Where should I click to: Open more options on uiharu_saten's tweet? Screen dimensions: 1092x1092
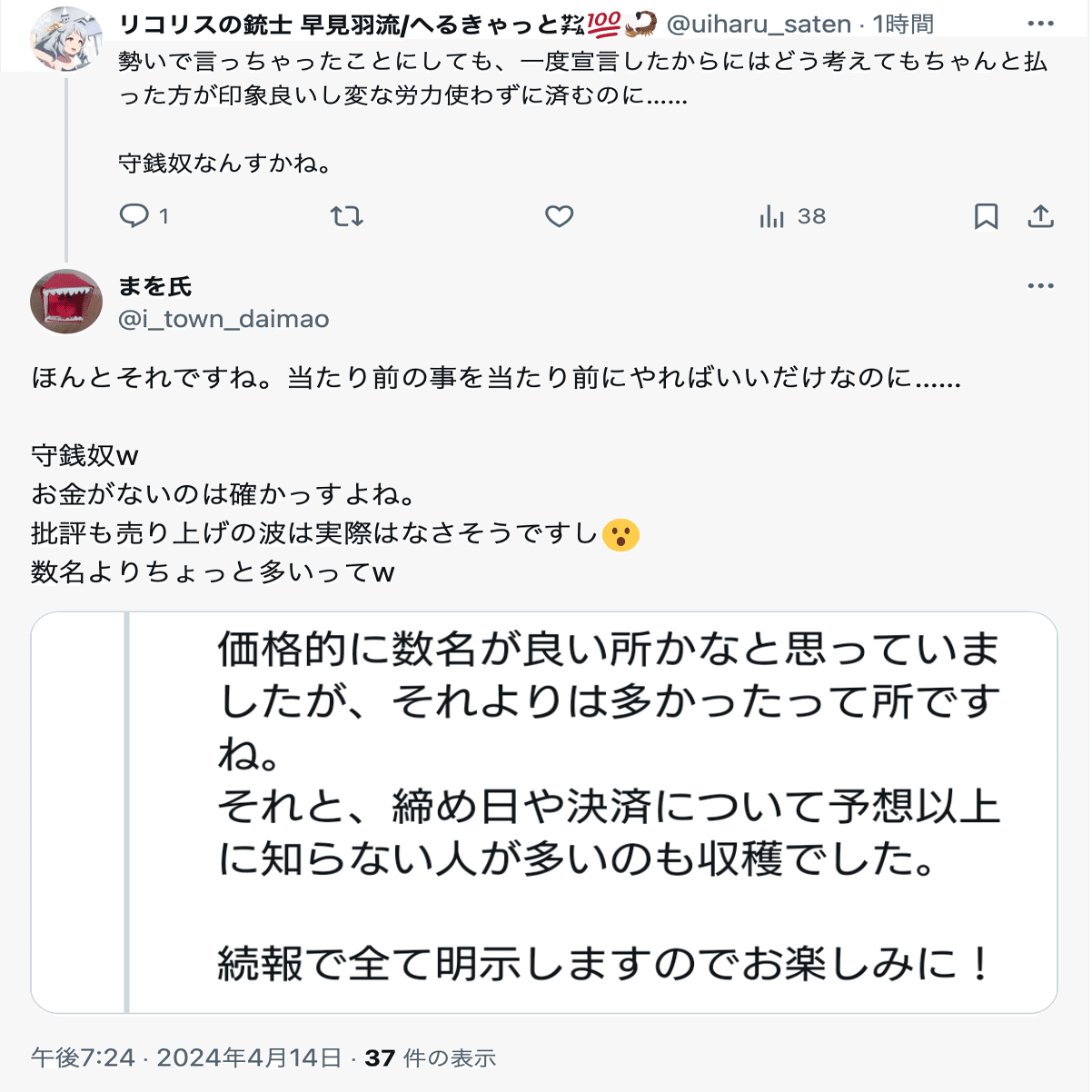coord(1040,24)
